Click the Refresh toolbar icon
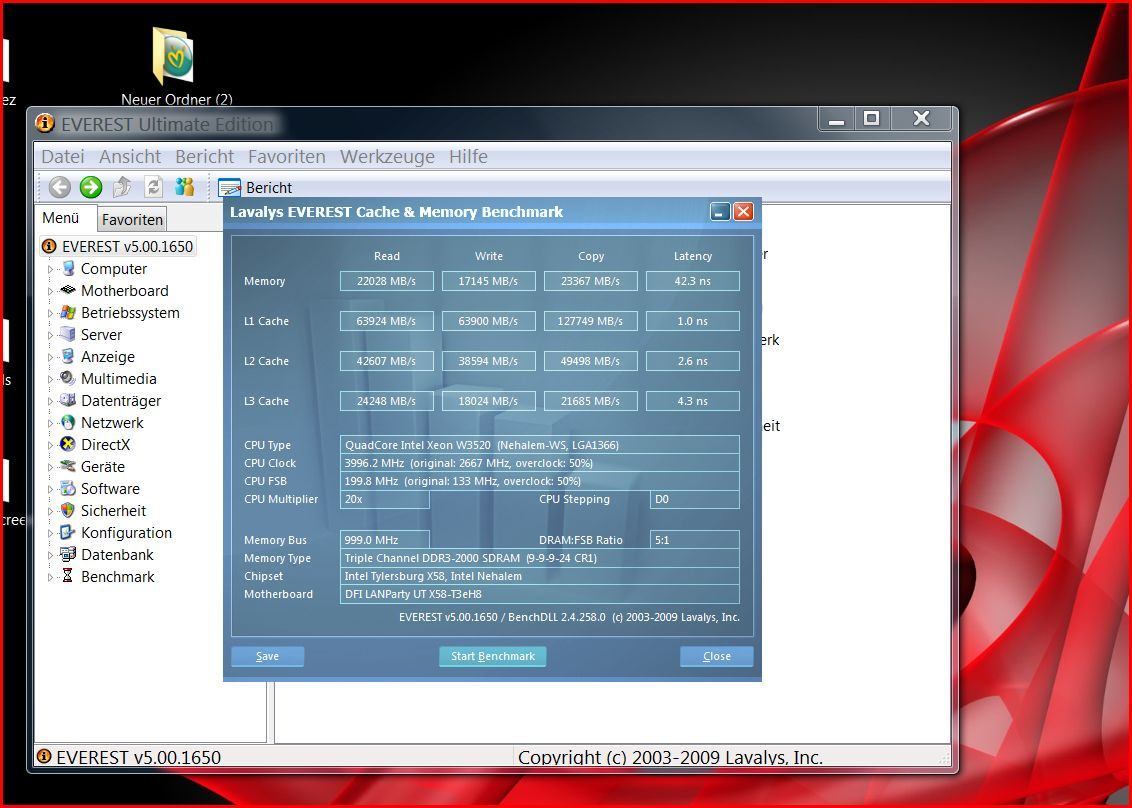The image size is (1132, 808). pos(153,188)
